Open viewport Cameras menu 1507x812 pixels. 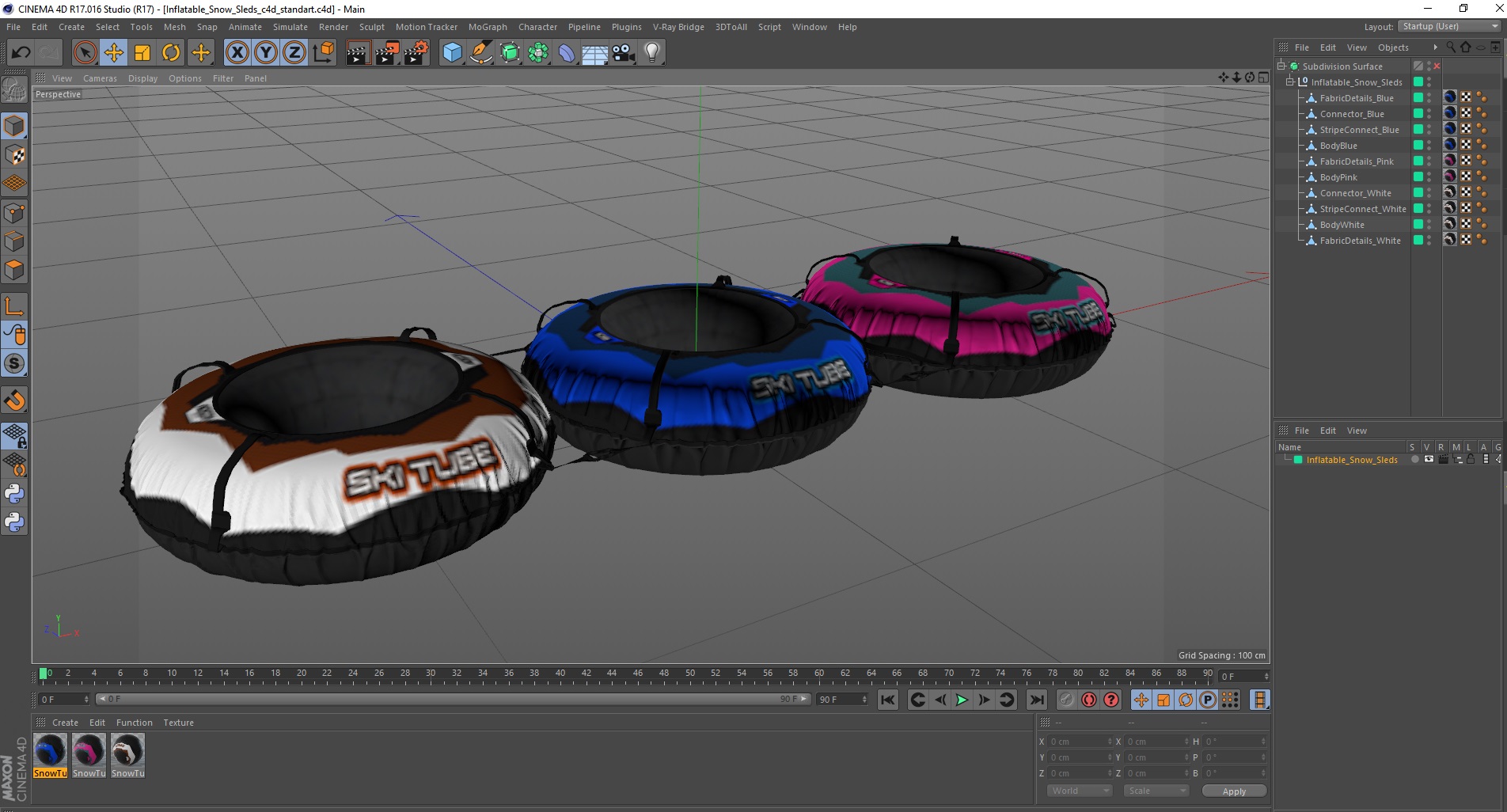pos(100,78)
